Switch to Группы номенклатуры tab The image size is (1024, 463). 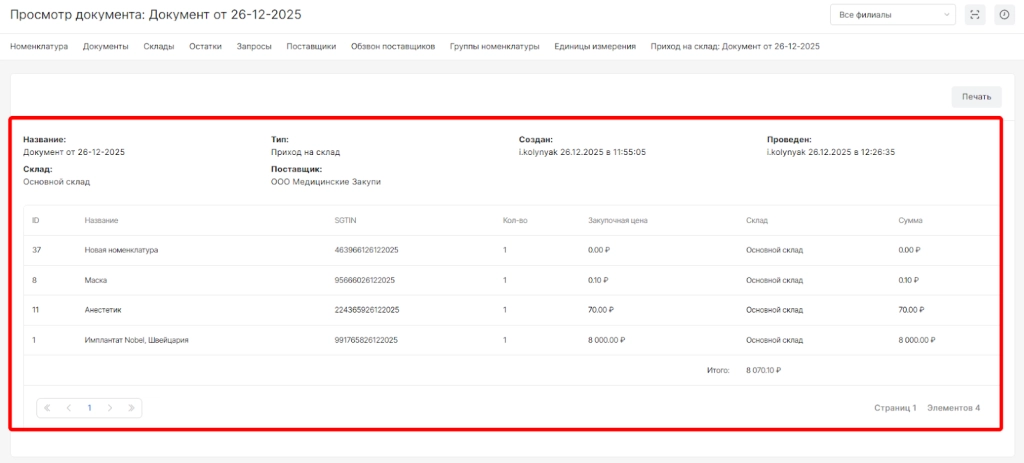click(x=494, y=46)
